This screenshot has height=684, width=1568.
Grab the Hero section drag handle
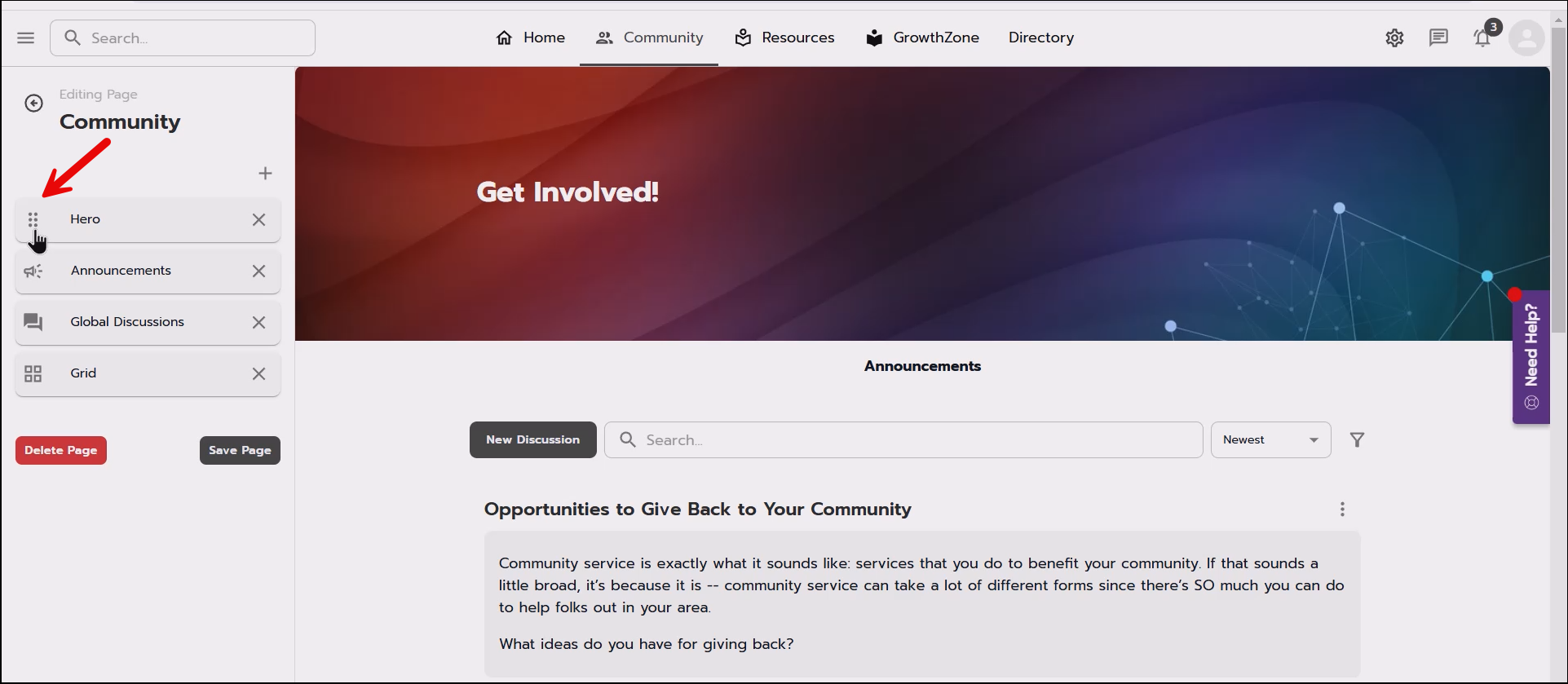pos(33,219)
